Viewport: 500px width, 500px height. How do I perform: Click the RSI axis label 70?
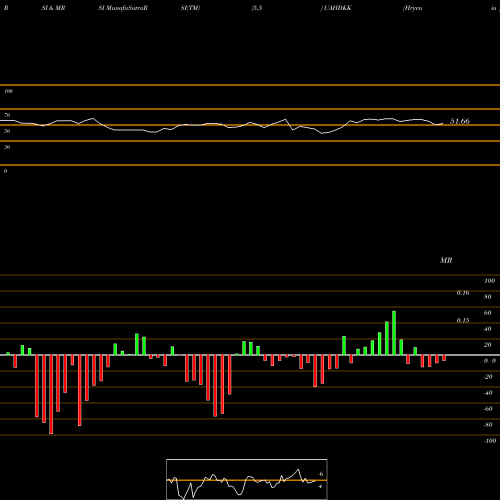pos(7,115)
